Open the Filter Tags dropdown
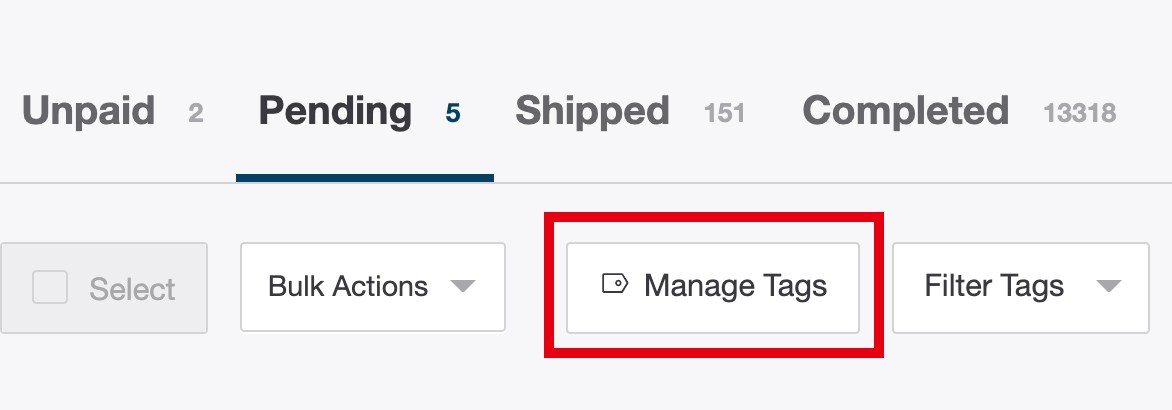Viewport: 1172px width, 410px height. point(1020,287)
